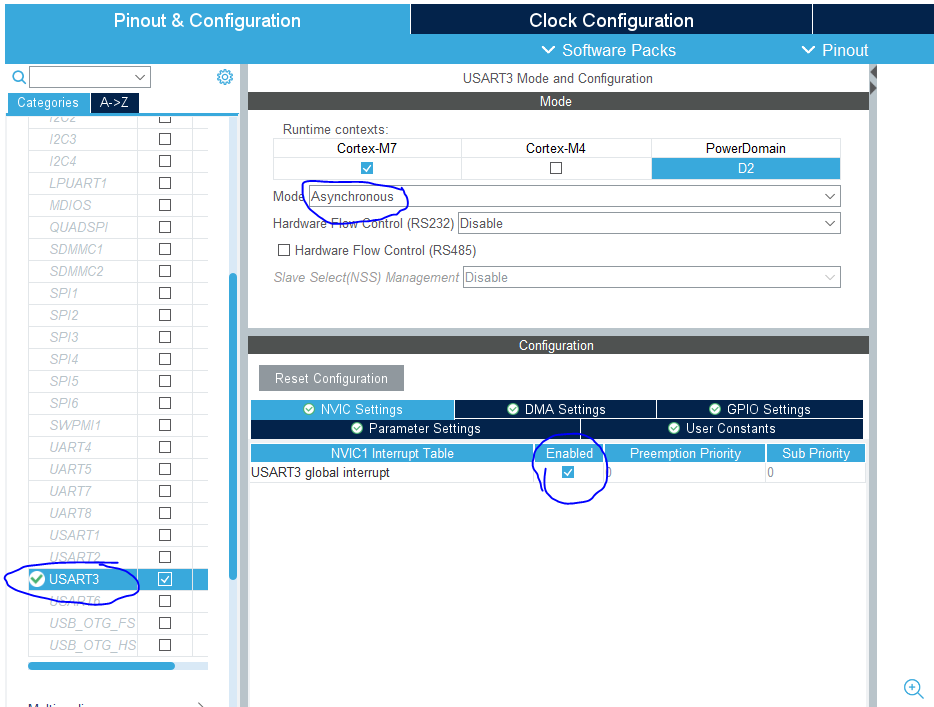Toggle the Cortex-M7 runtime context checkbox

click(x=367, y=169)
